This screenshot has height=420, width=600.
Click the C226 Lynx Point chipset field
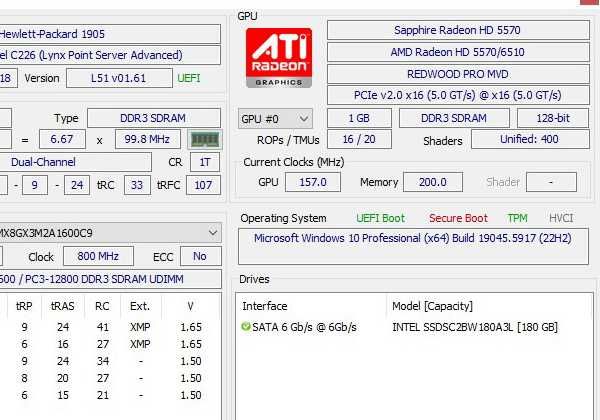(x=109, y=55)
